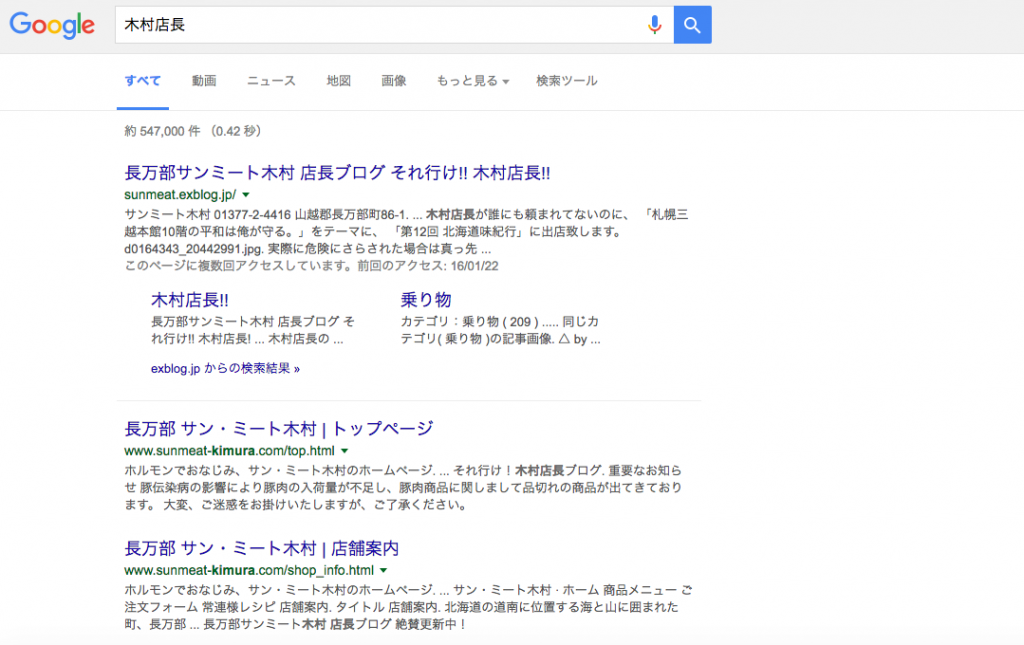Select the すべて tab

point(142,81)
